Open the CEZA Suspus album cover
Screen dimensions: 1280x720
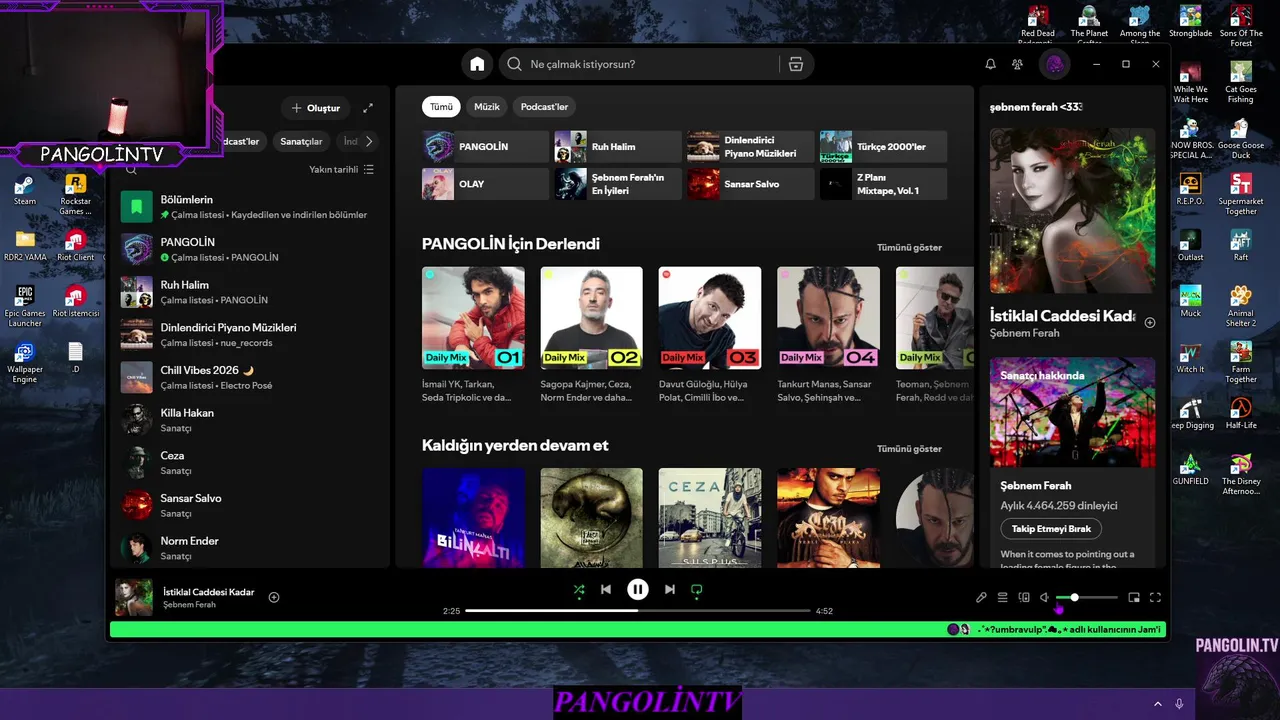(710, 518)
